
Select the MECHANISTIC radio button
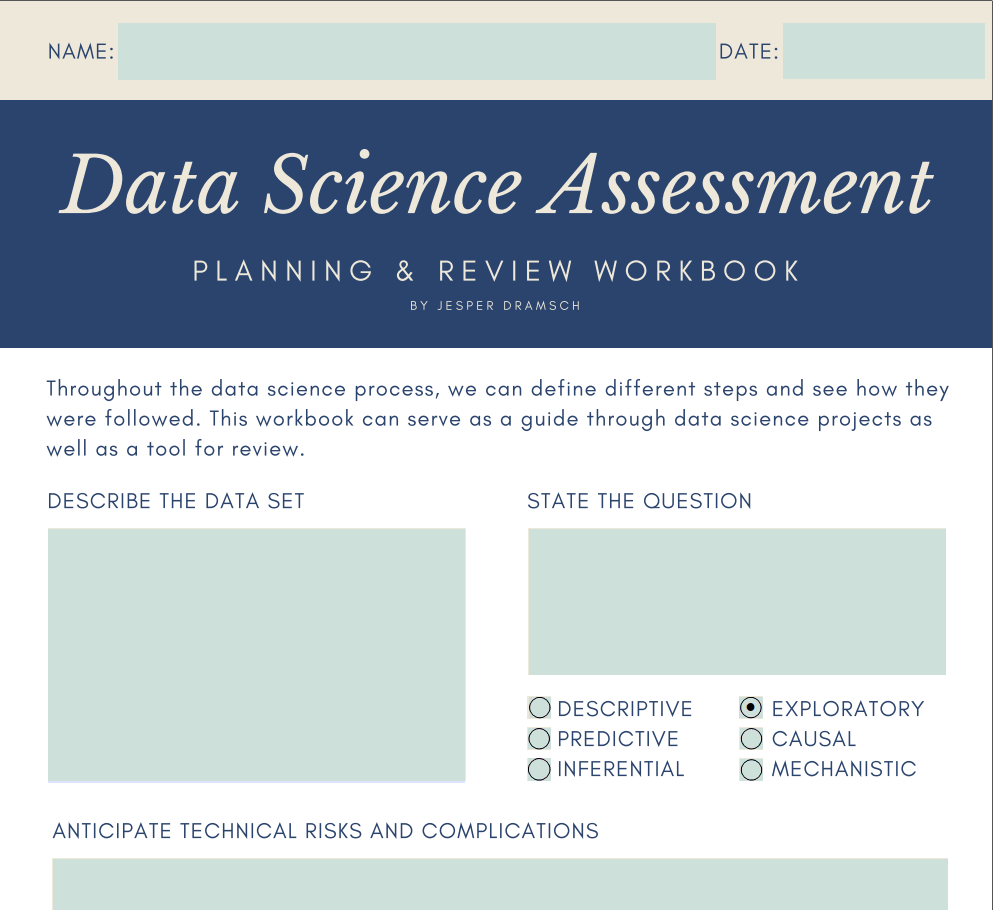tap(751, 769)
